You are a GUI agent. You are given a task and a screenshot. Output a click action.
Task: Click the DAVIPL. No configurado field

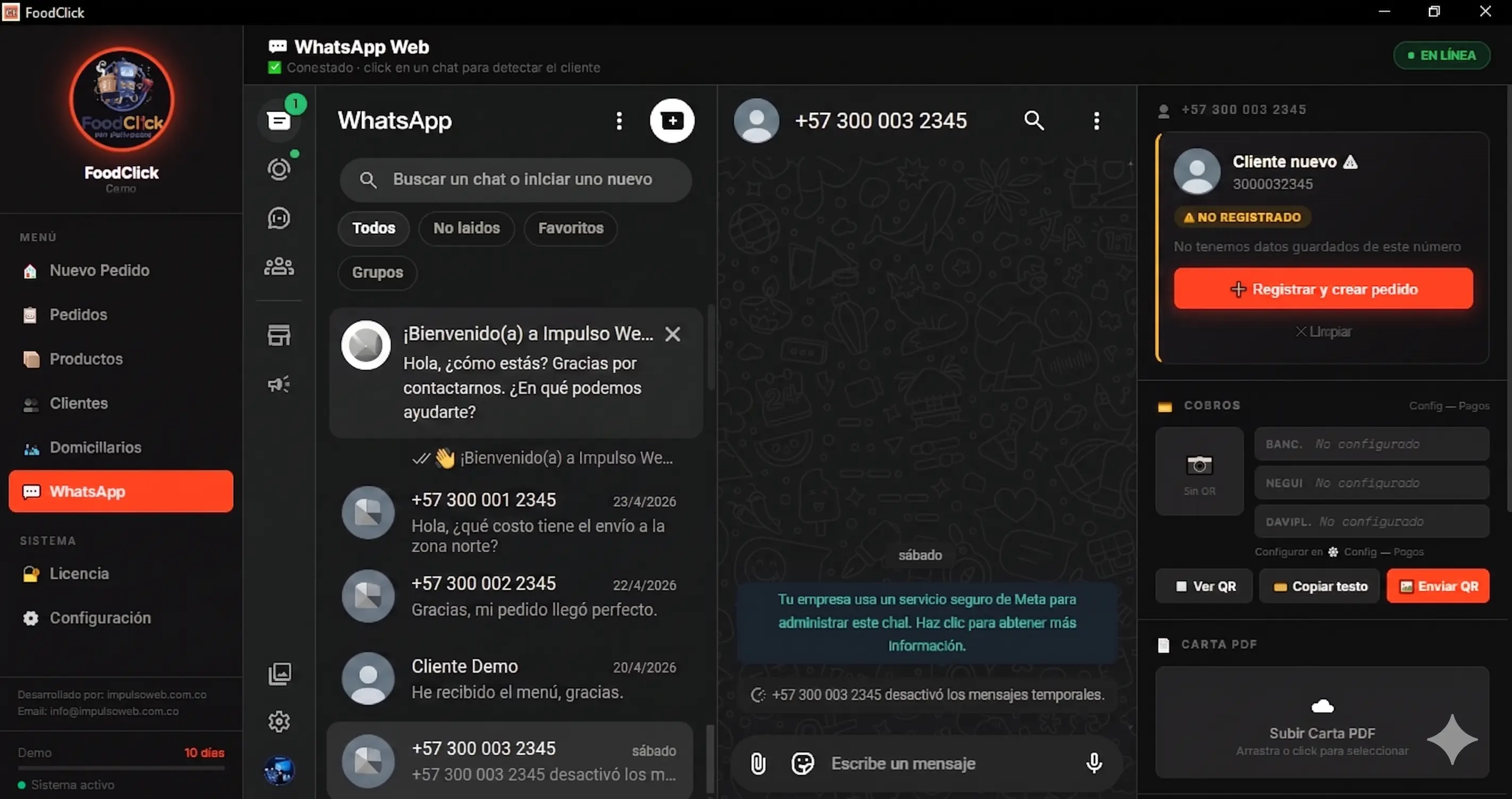(x=1372, y=521)
